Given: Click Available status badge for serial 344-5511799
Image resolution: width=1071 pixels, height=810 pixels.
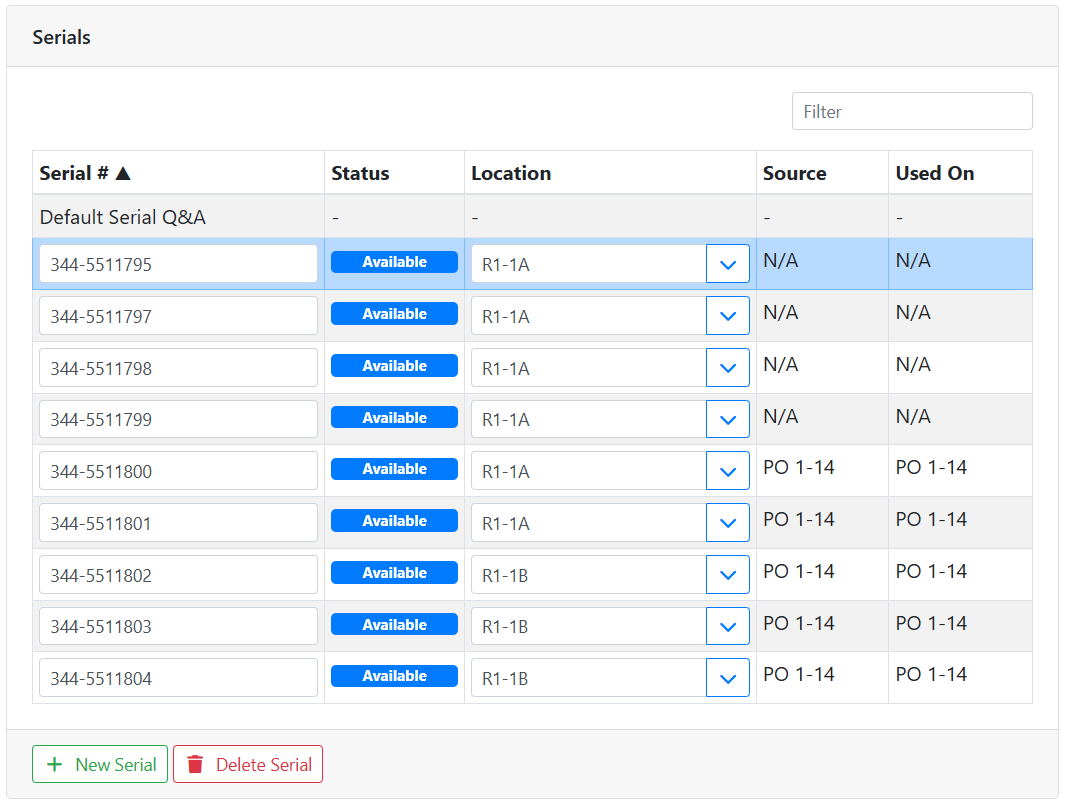Looking at the screenshot, I should click(394, 418).
